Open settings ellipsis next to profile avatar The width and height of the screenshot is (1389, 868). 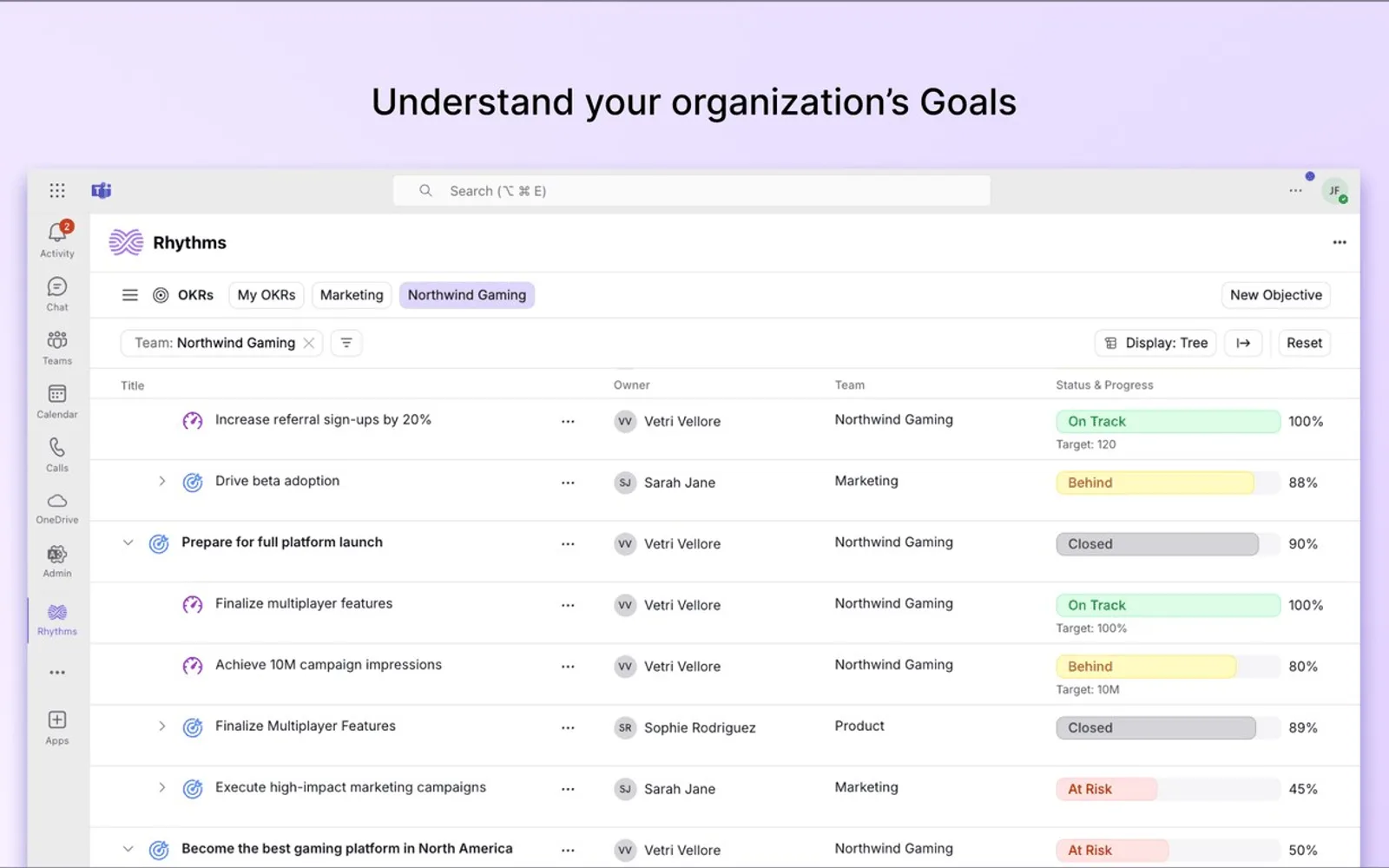pyautogui.click(x=1295, y=191)
